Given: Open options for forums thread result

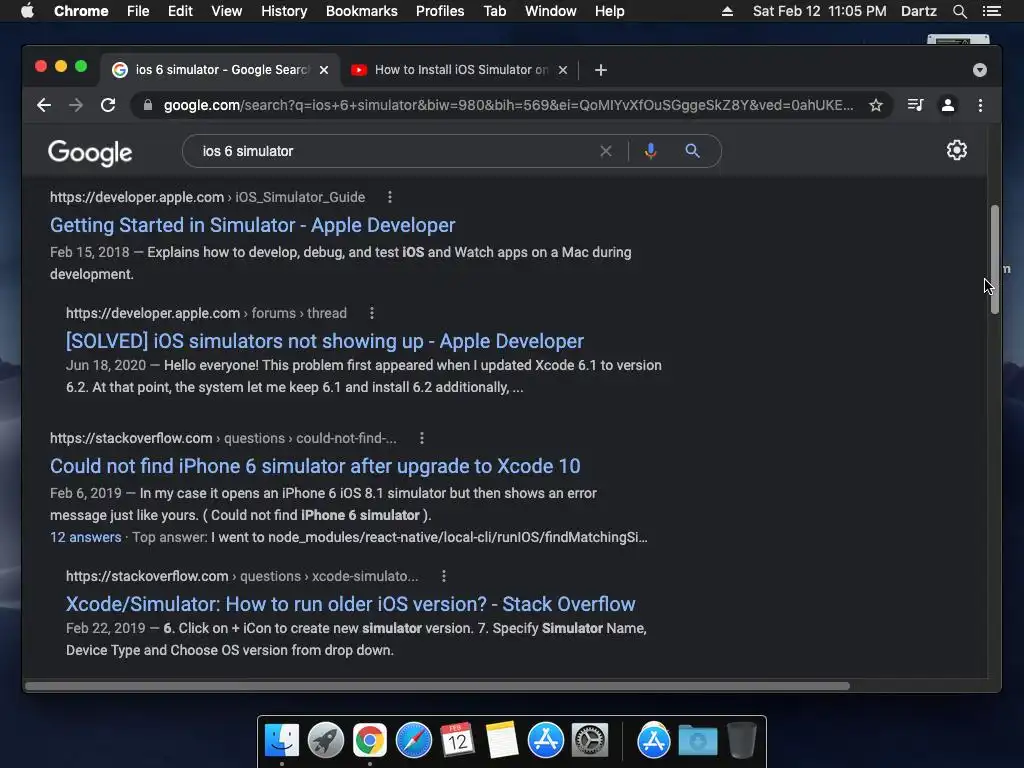Looking at the screenshot, I should pos(372,313).
